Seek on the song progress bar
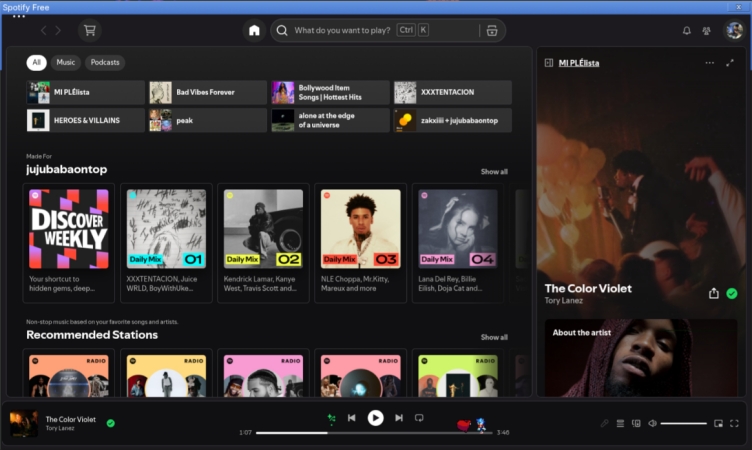The height and width of the screenshot is (450, 752). click(374, 433)
